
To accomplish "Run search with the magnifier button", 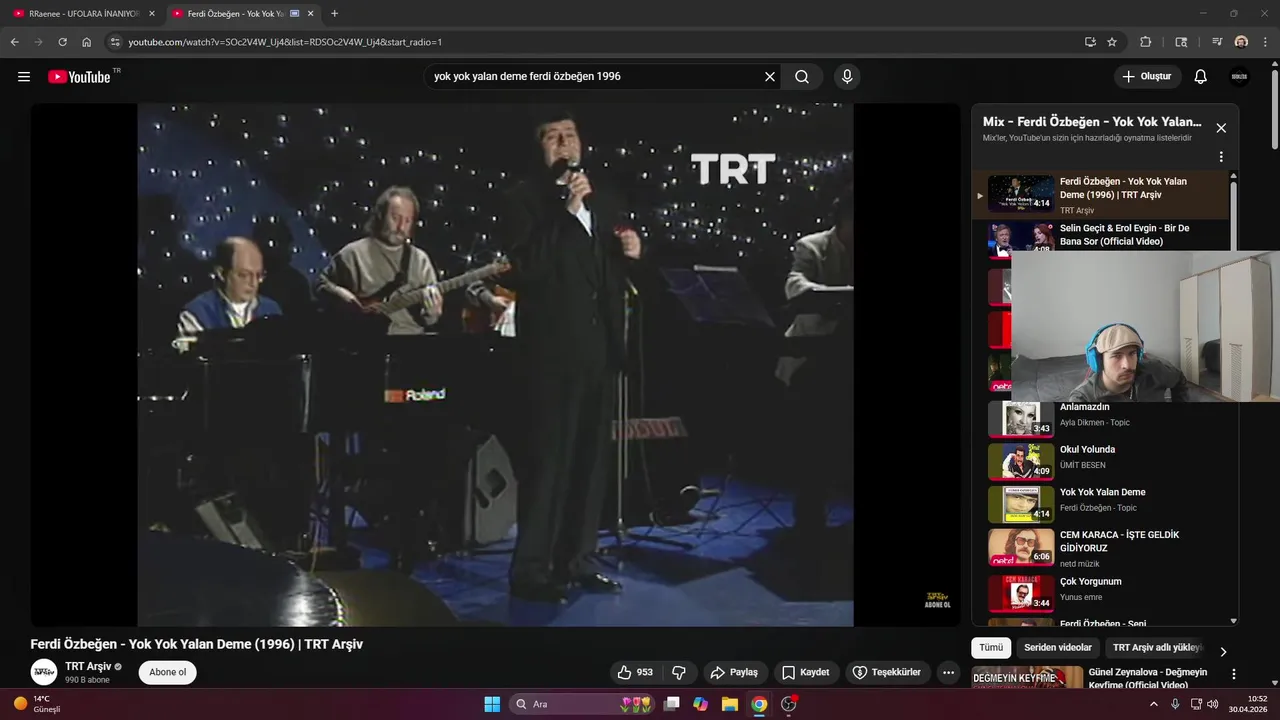I will point(802,77).
